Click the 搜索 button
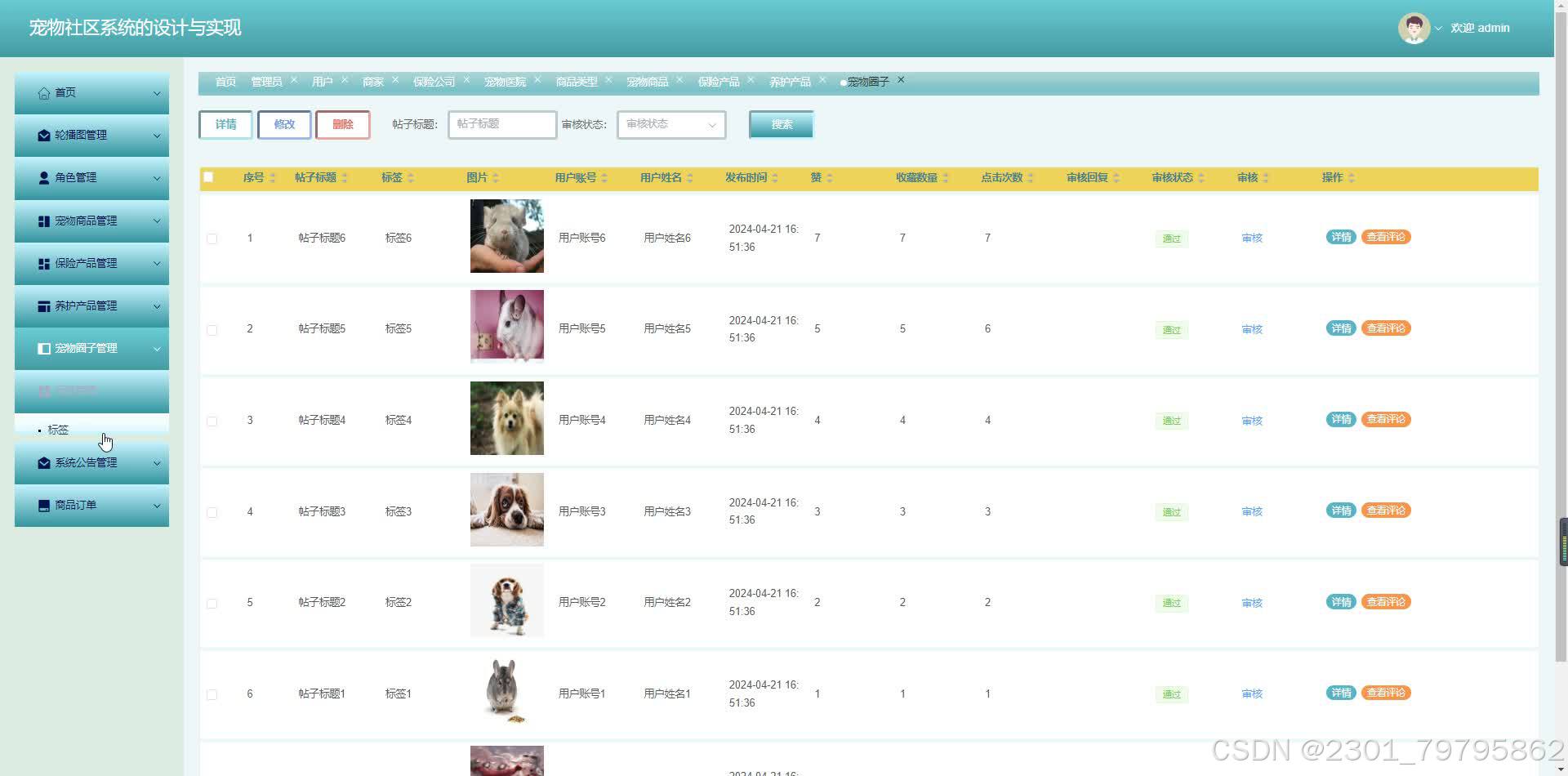1568x776 pixels. pyautogui.click(x=782, y=125)
